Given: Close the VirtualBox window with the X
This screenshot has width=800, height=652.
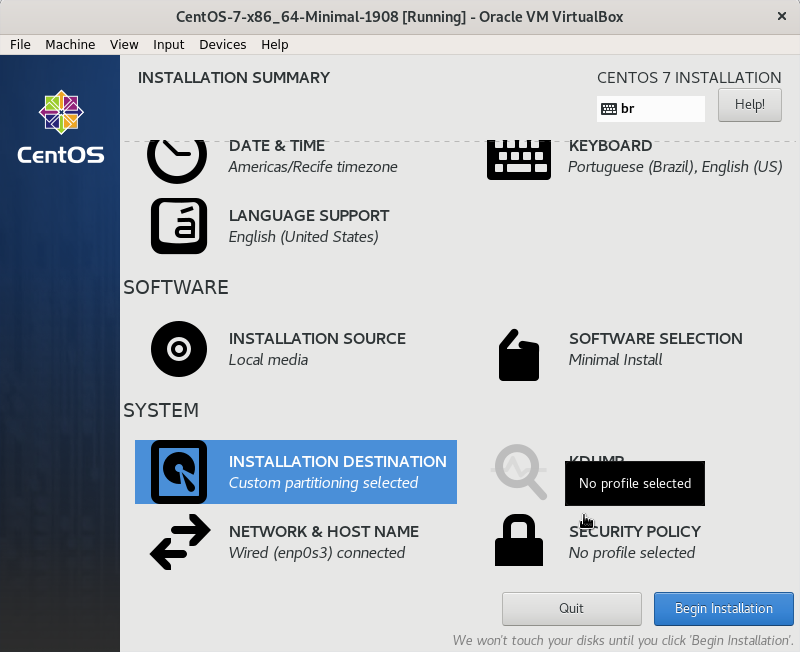Looking at the screenshot, I should click(x=782, y=16).
